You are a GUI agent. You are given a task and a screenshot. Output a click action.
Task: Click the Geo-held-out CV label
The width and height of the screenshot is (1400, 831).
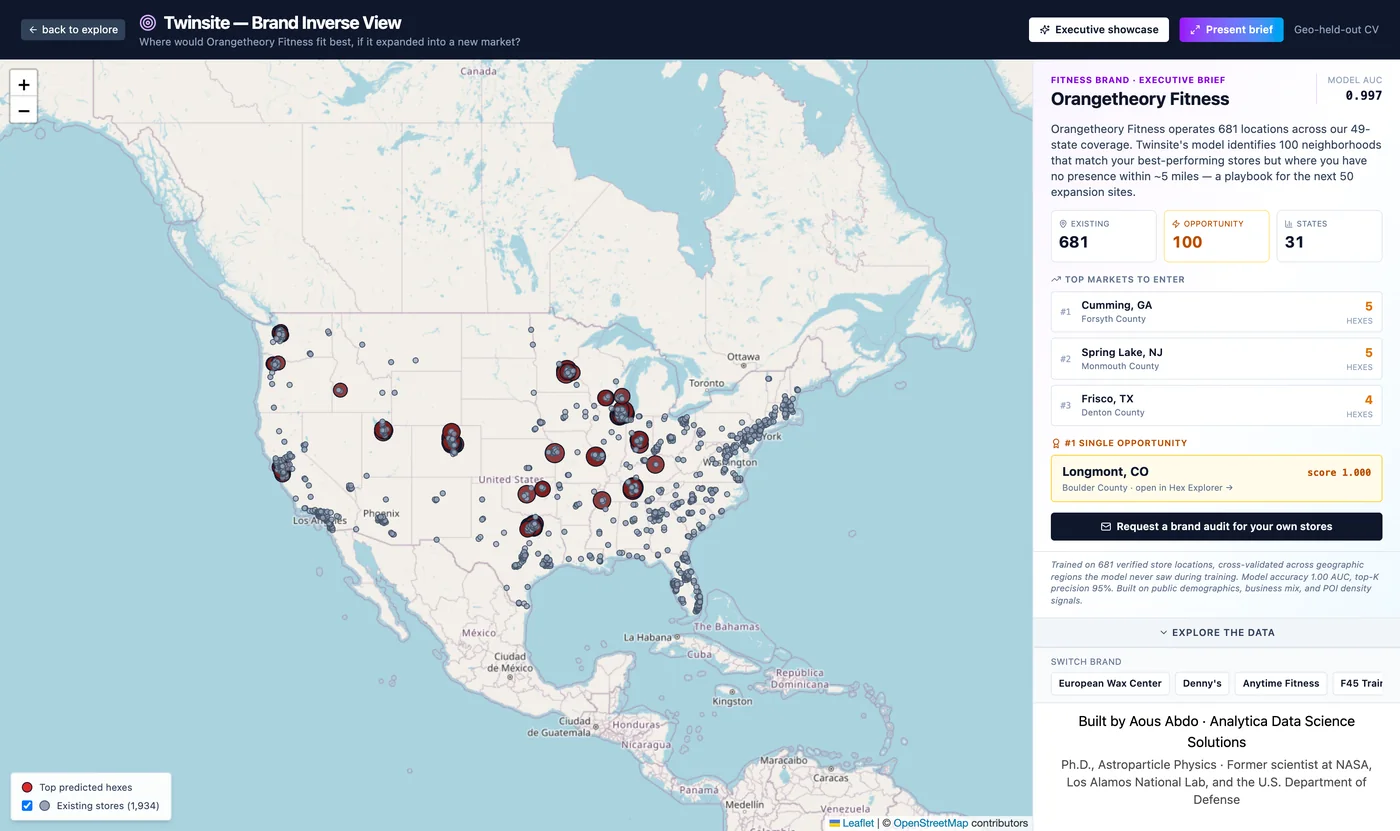[1336, 30]
